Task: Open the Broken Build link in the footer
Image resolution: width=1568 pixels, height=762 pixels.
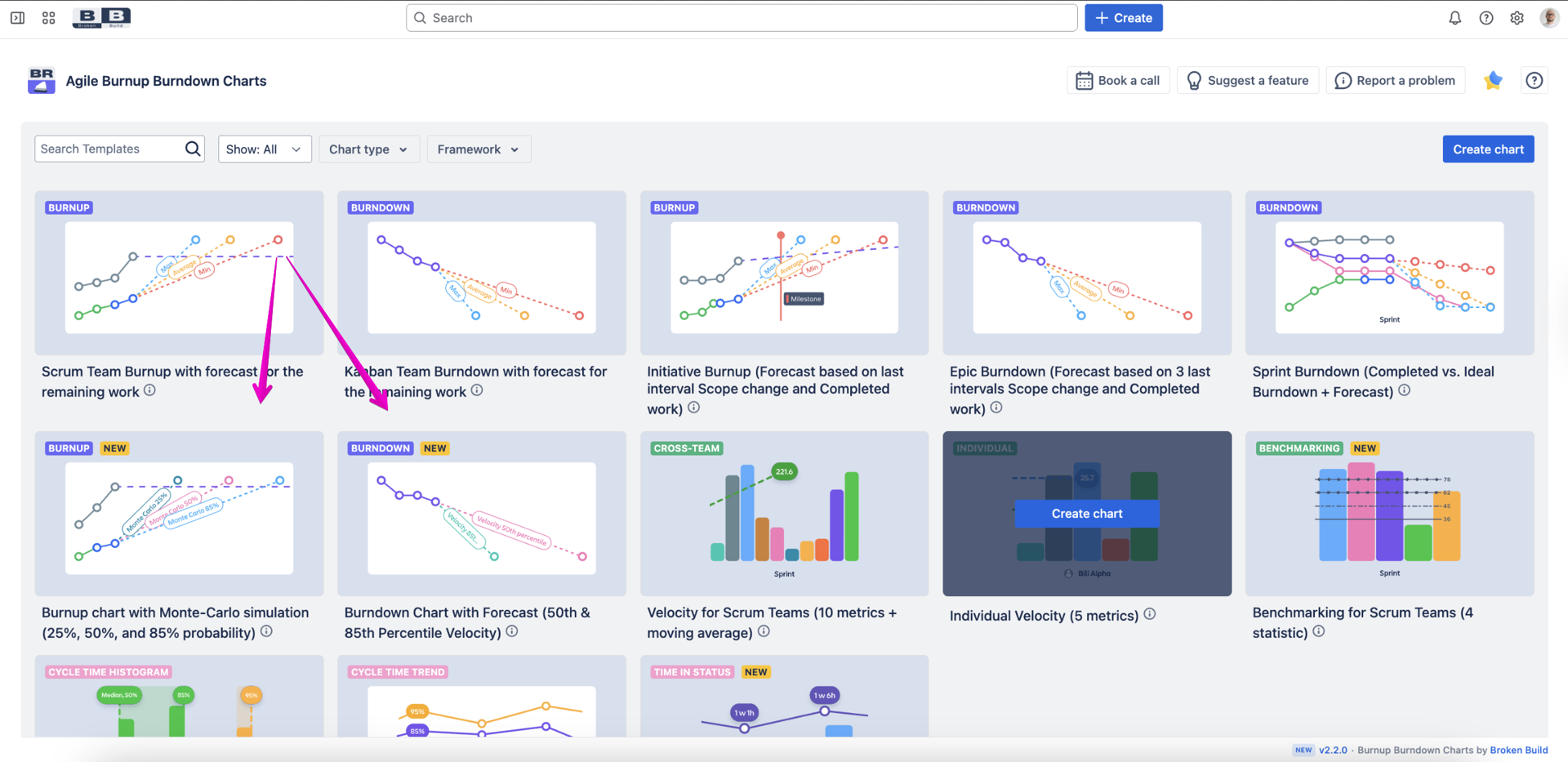Action: click(1518, 750)
